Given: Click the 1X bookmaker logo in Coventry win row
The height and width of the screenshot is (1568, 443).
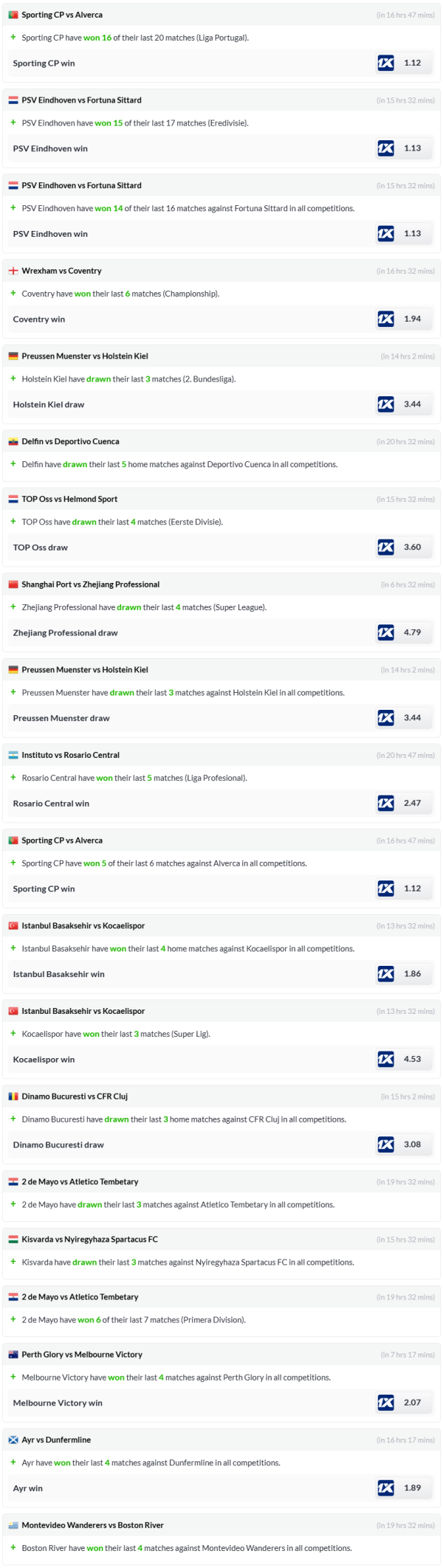Looking at the screenshot, I should [x=385, y=319].
